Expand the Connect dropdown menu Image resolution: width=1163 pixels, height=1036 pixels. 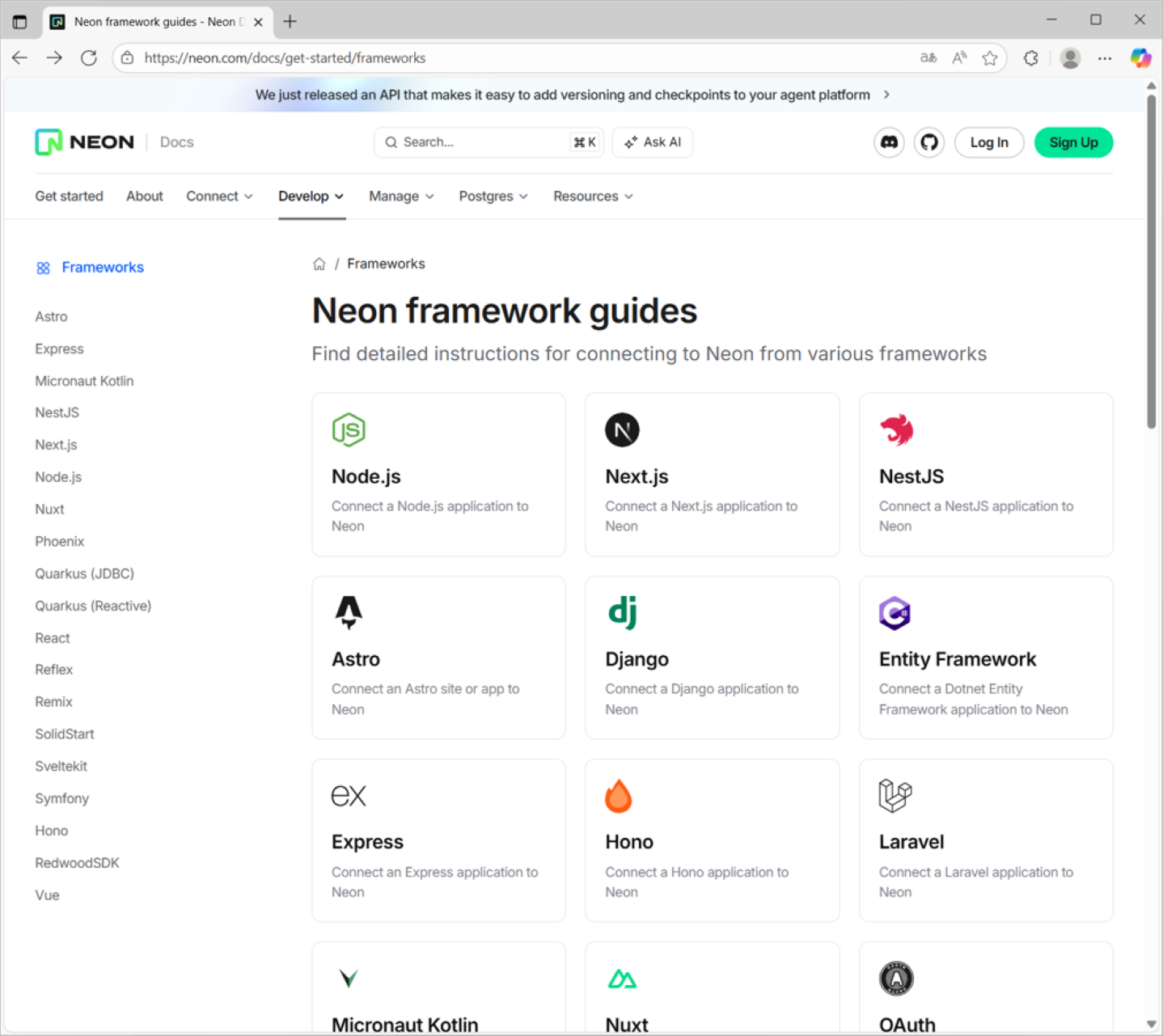point(219,197)
